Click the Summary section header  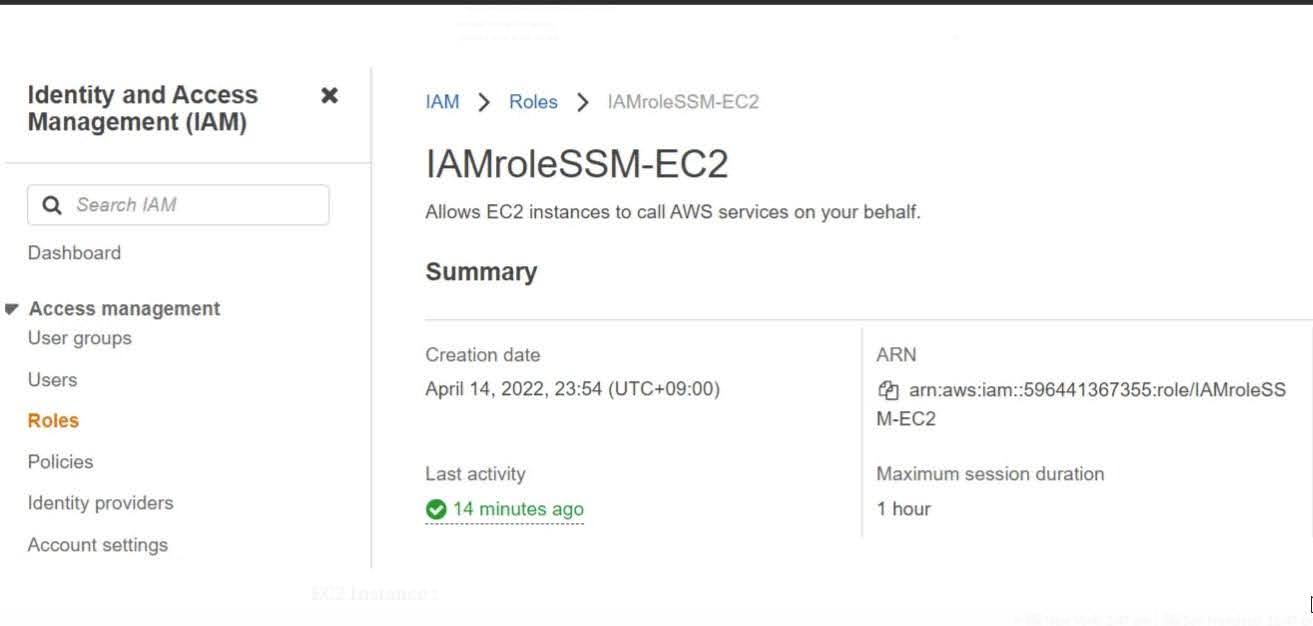pyautogui.click(x=481, y=270)
